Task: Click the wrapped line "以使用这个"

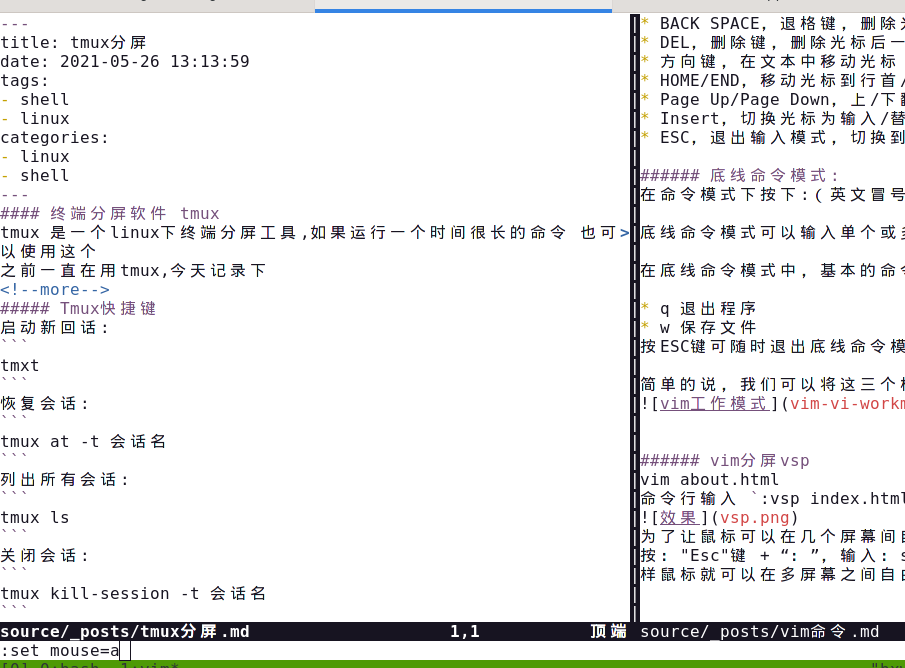Action: 48,252
